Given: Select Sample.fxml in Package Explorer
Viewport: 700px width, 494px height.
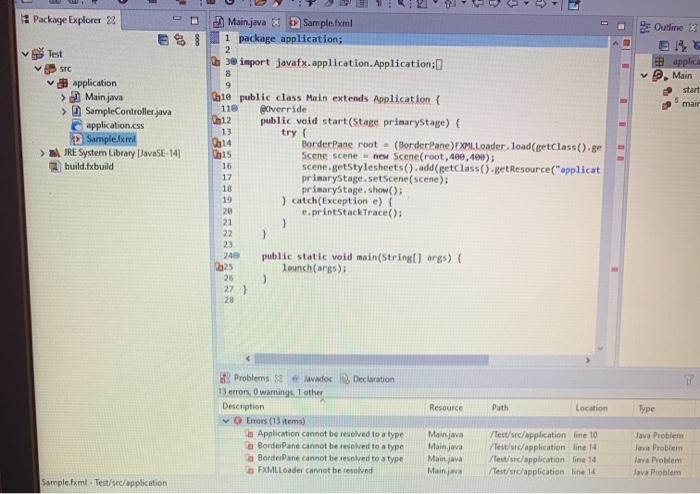Looking at the screenshot, I should (110, 139).
